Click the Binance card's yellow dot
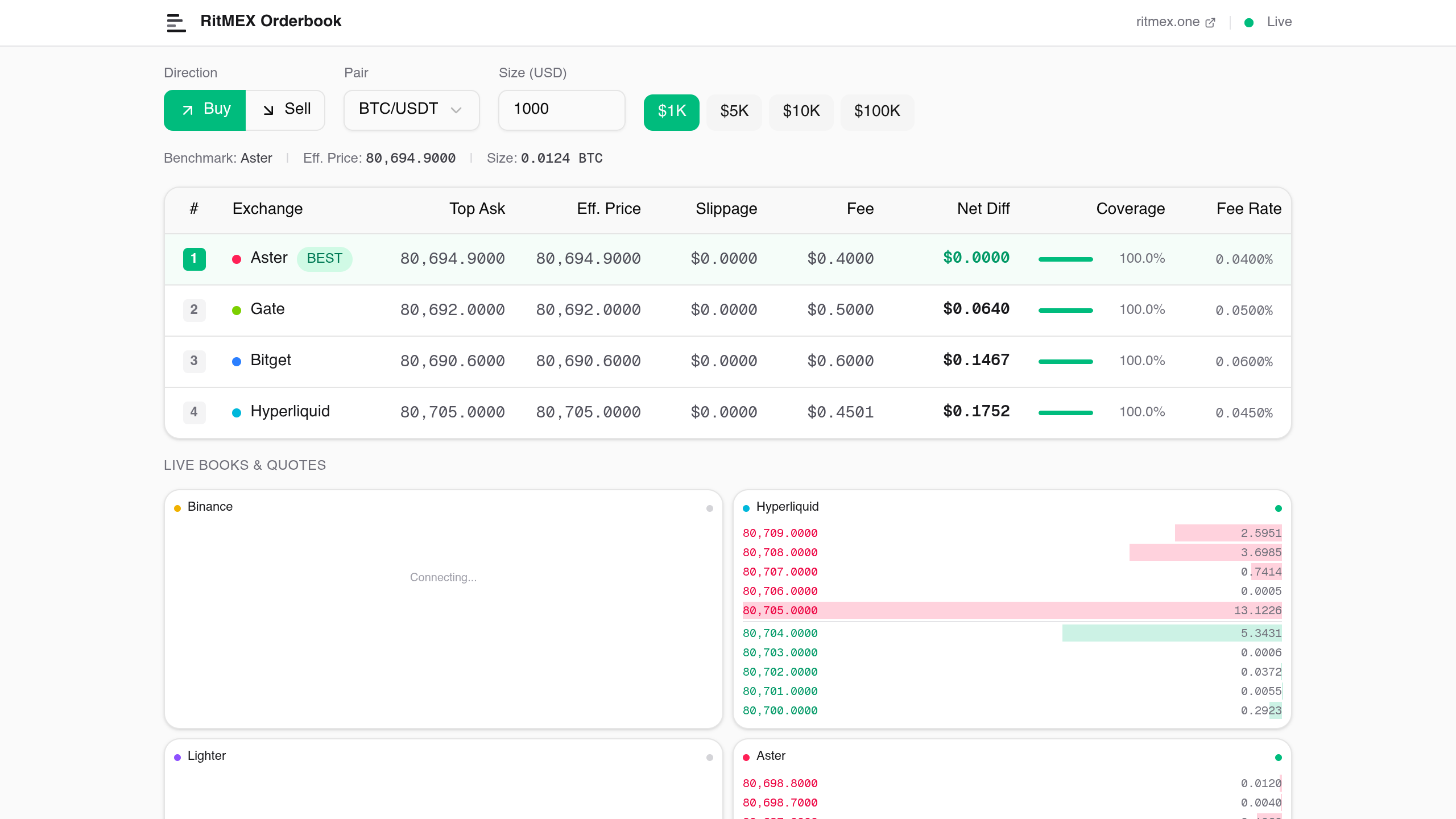The height and width of the screenshot is (819, 1456). tap(177, 508)
